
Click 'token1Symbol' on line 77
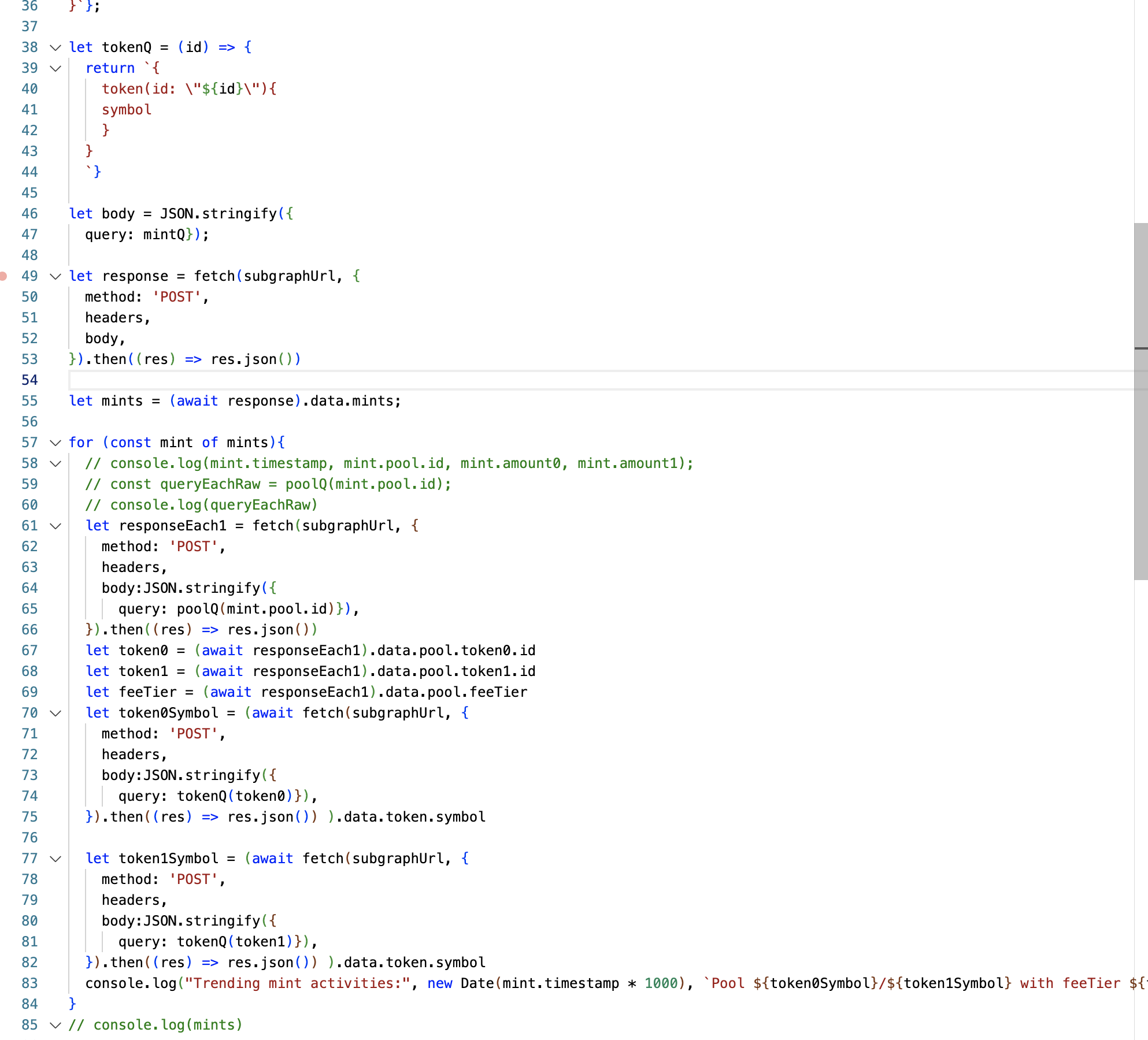coord(169,859)
